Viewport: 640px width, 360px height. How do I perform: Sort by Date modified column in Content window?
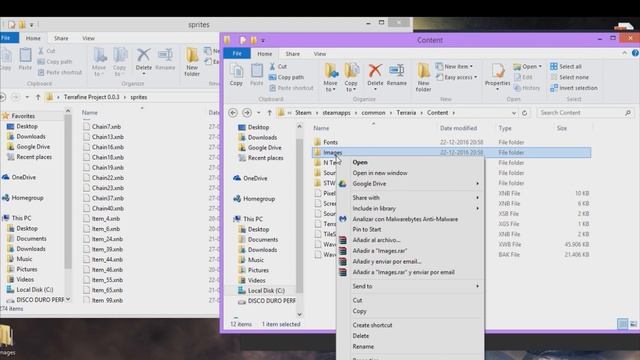click(458, 128)
